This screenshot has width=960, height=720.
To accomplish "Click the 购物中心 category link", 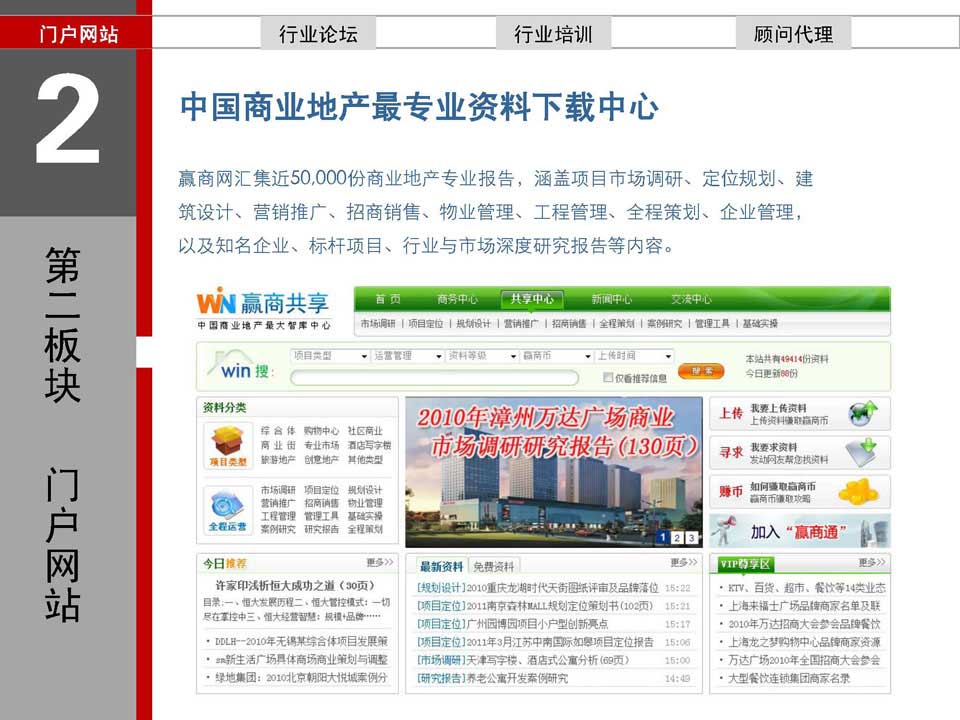I will tap(321, 430).
